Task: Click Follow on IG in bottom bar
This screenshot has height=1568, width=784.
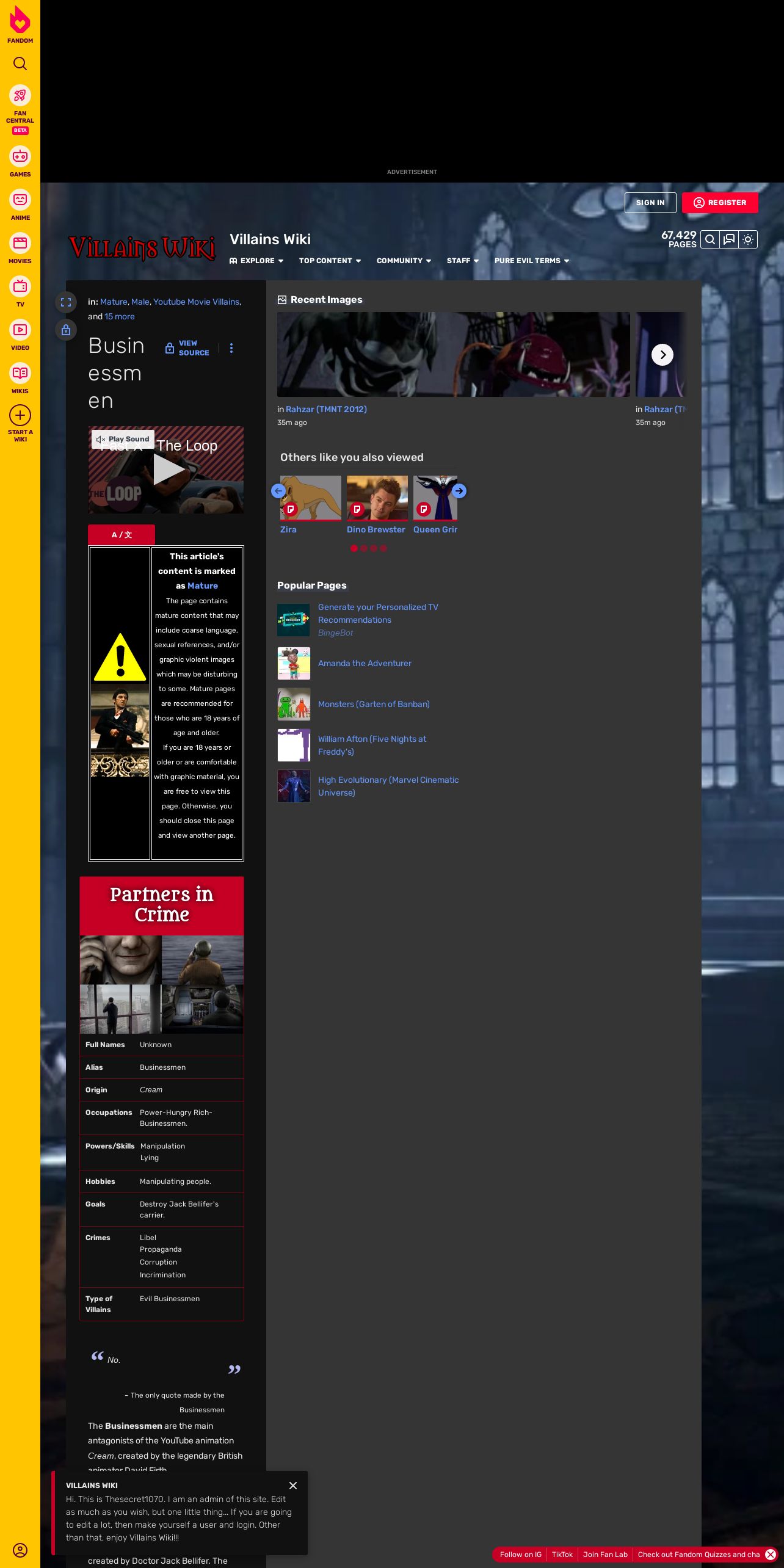Action: [x=521, y=1555]
